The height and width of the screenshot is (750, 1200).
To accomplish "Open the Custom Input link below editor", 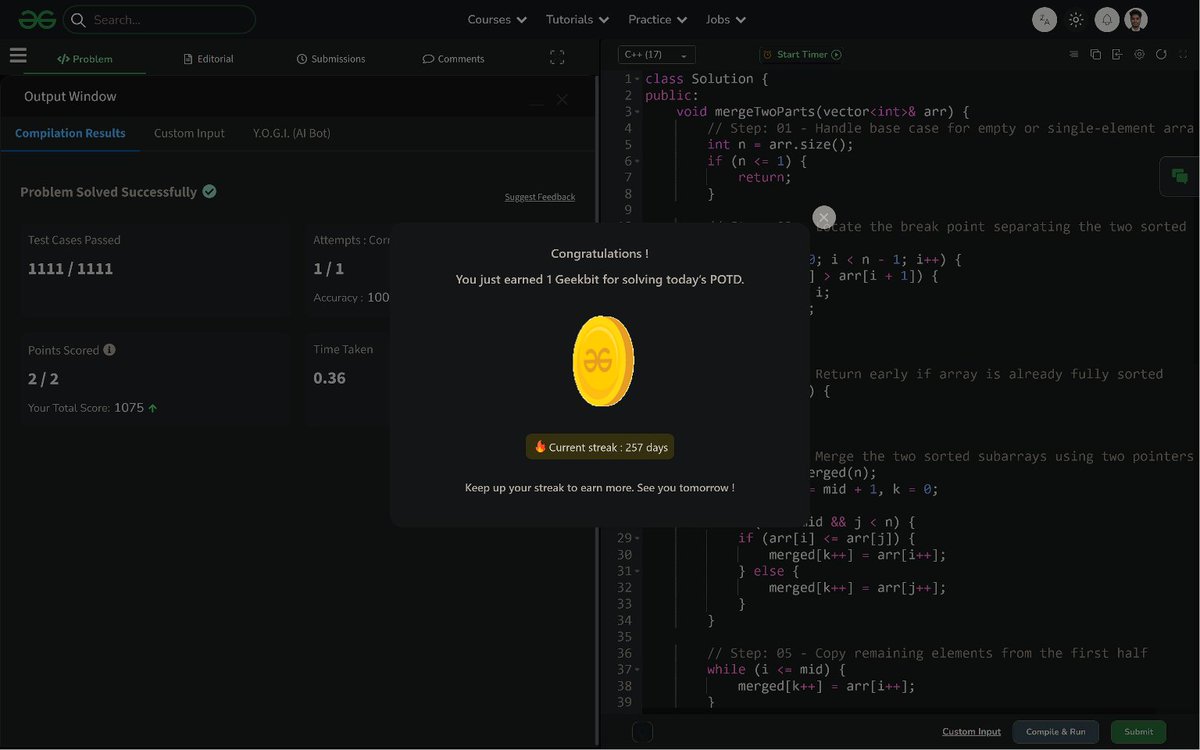I will coord(971,732).
